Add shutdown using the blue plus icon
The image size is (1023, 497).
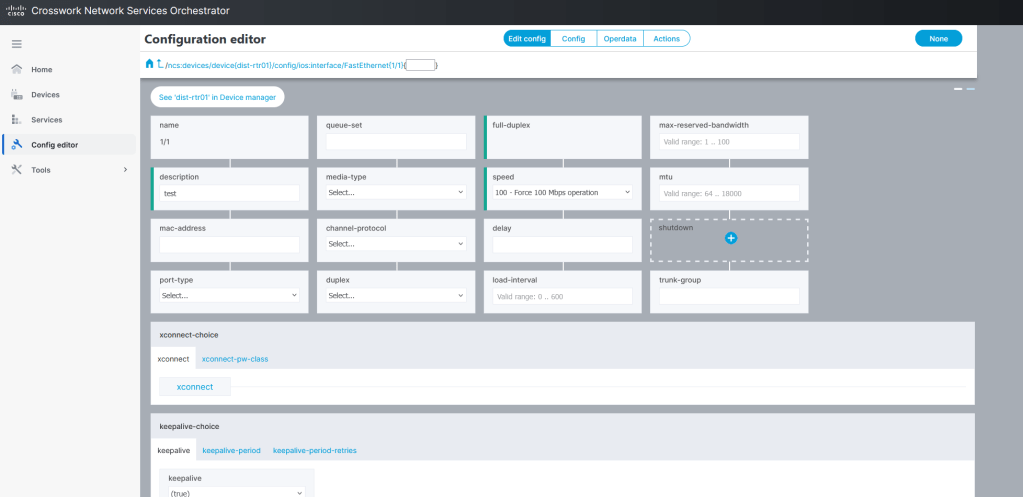pyautogui.click(x=730, y=238)
